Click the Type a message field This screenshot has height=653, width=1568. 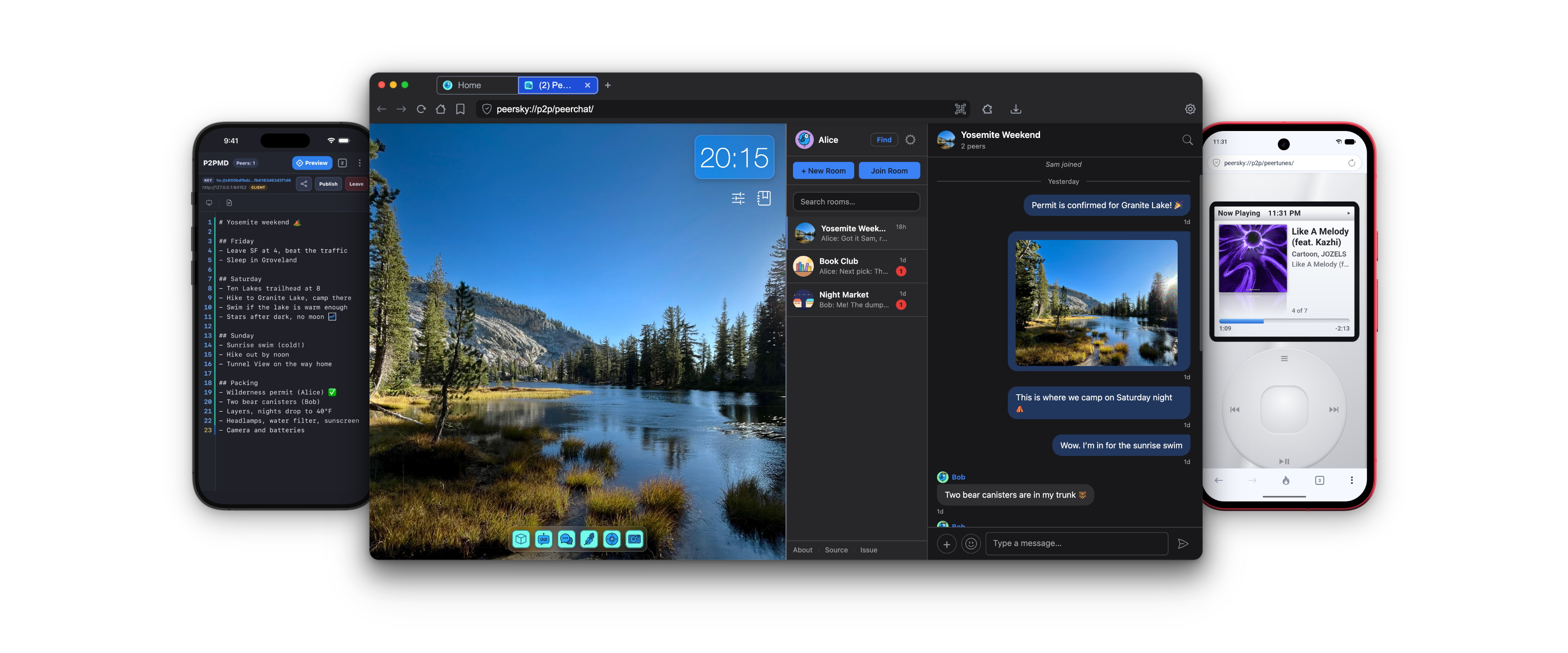1076,544
